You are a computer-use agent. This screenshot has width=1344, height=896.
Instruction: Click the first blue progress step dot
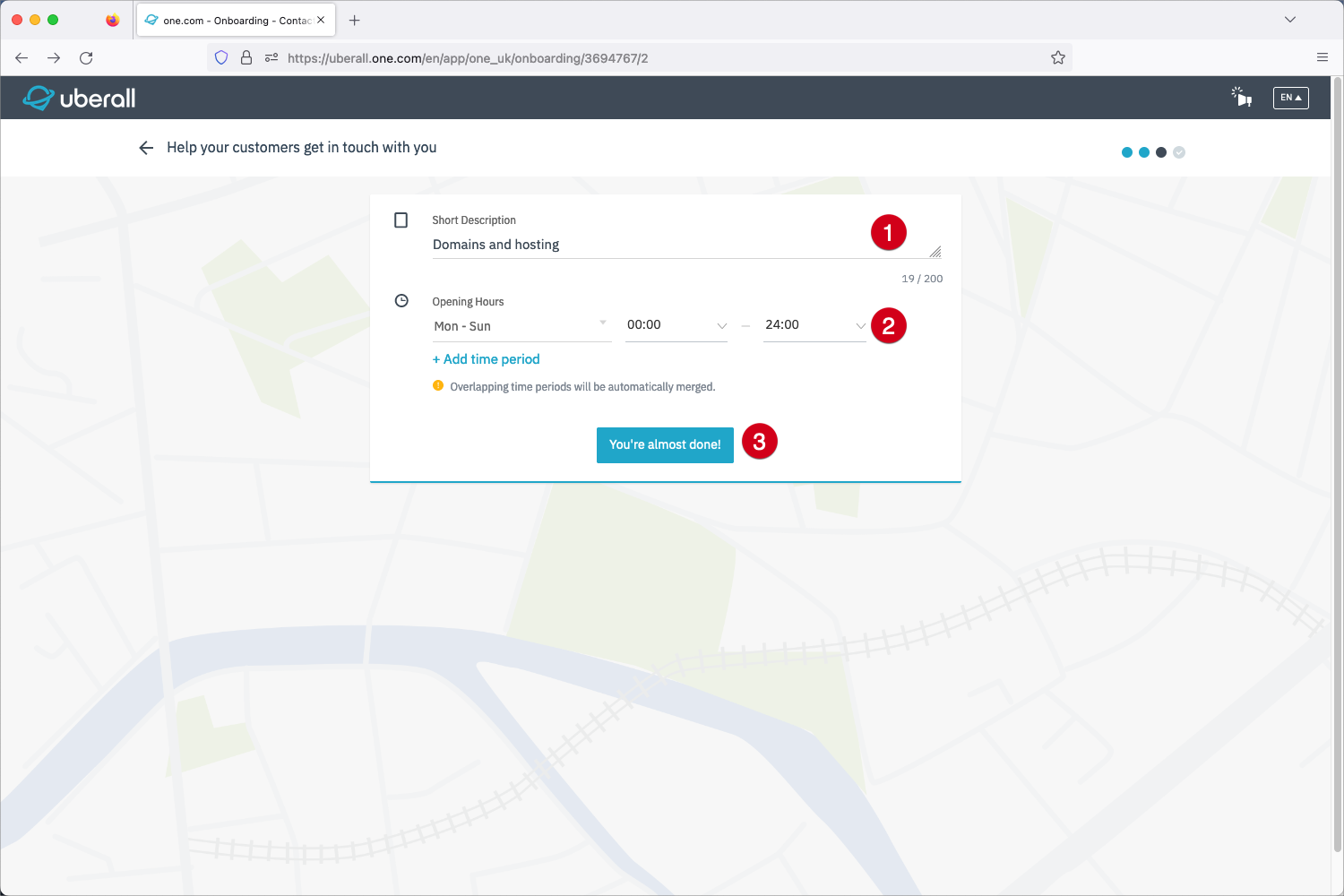click(1126, 152)
